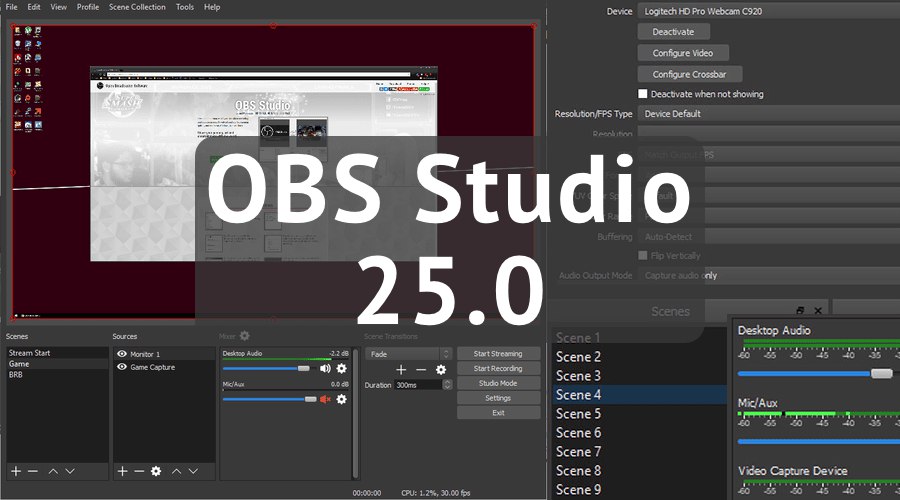Screen dimensions: 900x500
Task: Open the Profile menu
Action: coord(88,7)
